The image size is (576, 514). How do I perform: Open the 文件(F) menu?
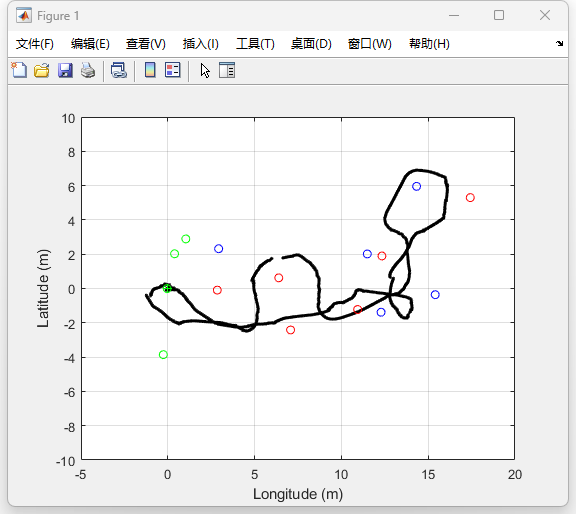pyautogui.click(x=35, y=44)
